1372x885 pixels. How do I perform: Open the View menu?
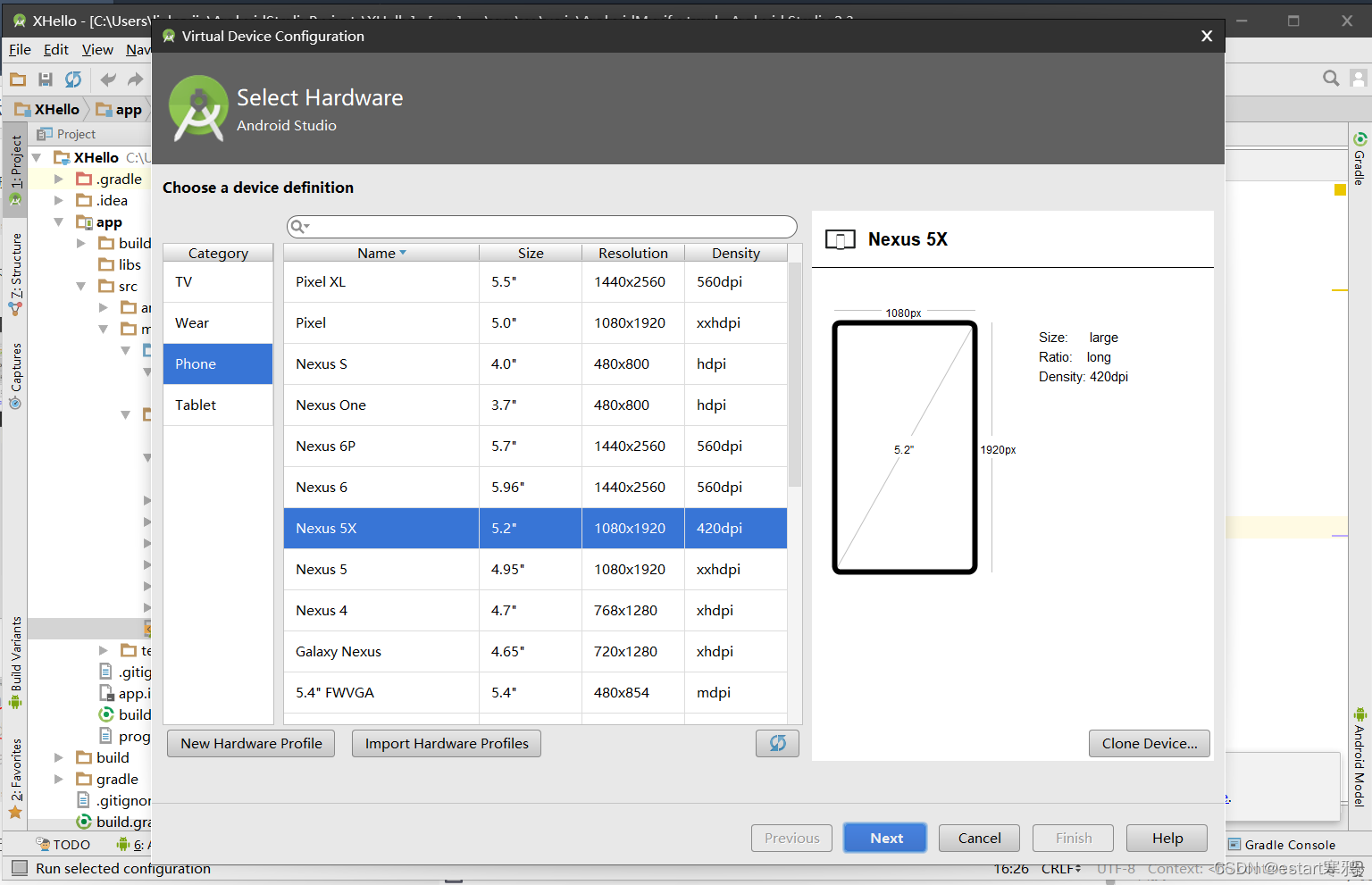pyautogui.click(x=97, y=49)
